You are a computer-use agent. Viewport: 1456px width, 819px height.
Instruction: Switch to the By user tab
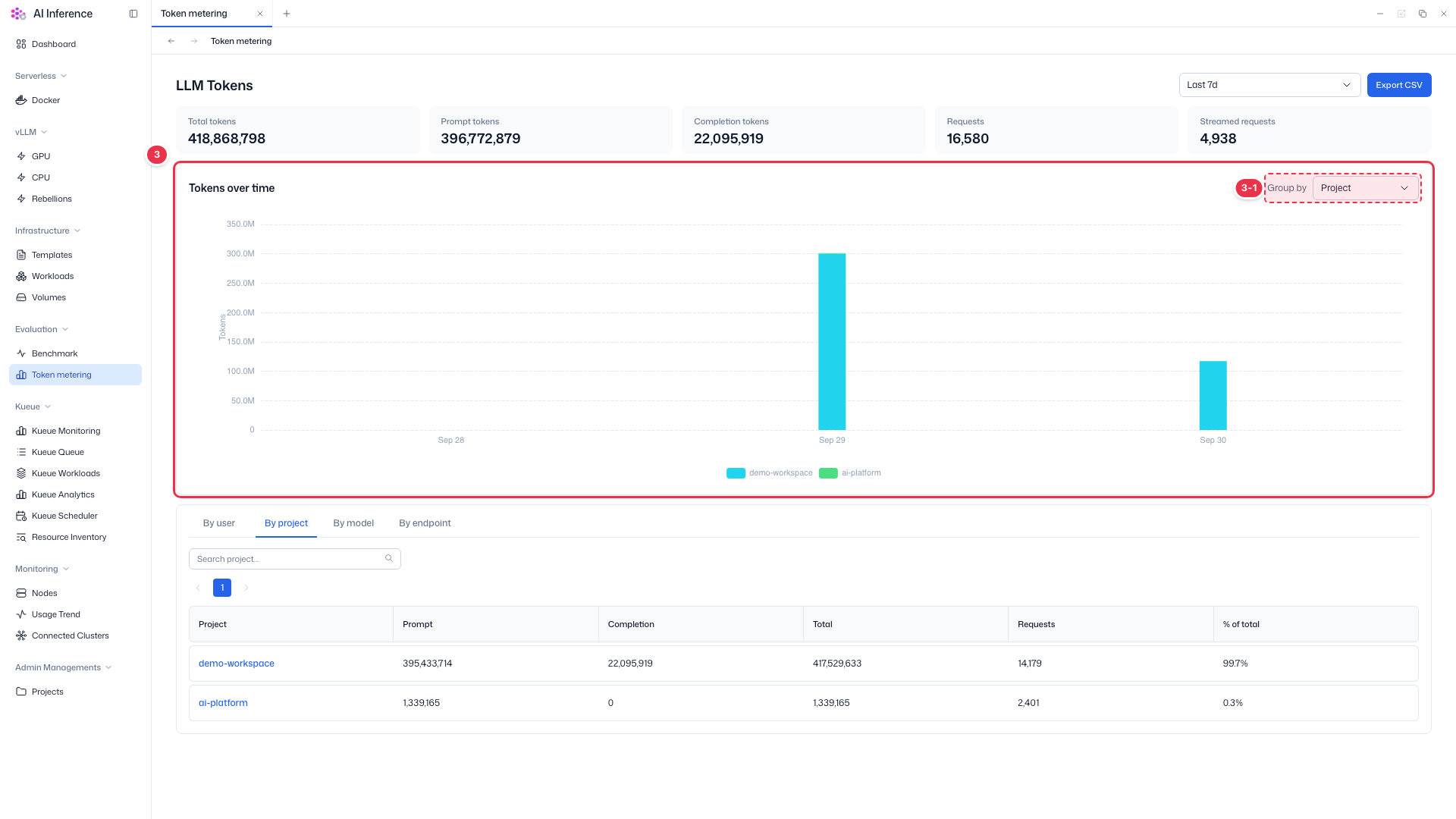[219, 523]
